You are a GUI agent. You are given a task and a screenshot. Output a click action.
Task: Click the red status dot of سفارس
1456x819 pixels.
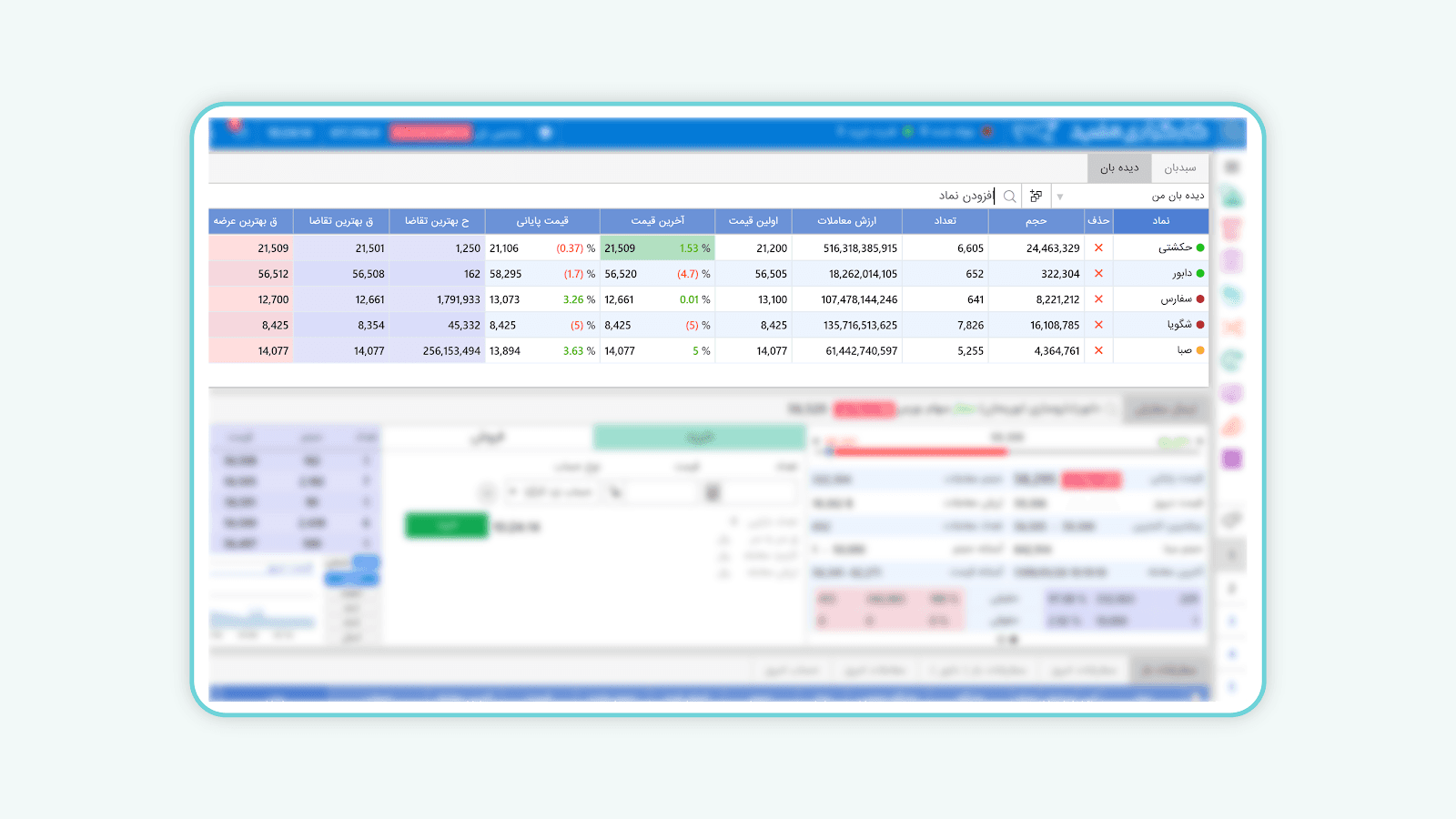click(x=1200, y=298)
